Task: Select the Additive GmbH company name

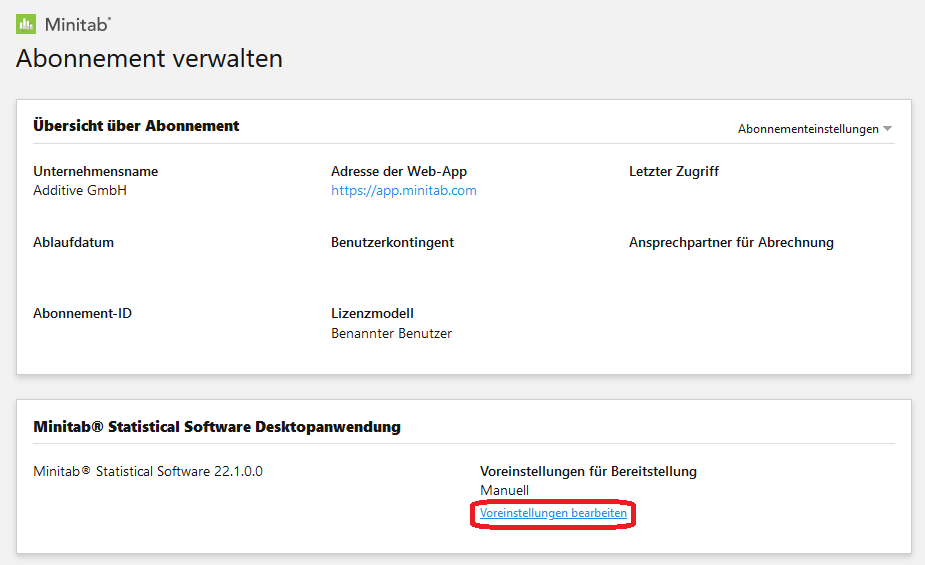Action: pyautogui.click(x=80, y=190)
